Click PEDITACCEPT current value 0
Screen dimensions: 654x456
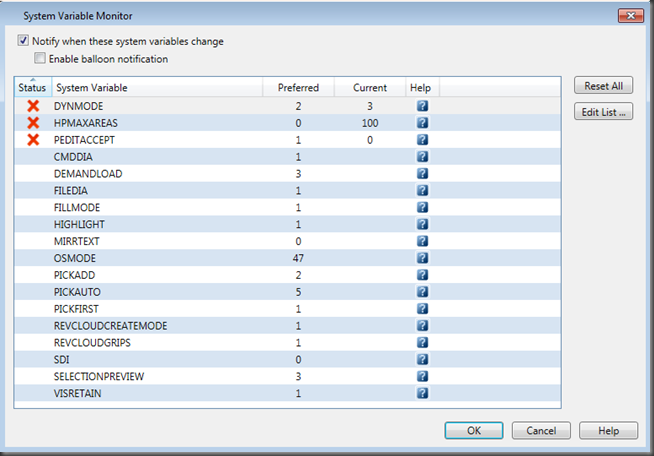click(x=370, y=140)
